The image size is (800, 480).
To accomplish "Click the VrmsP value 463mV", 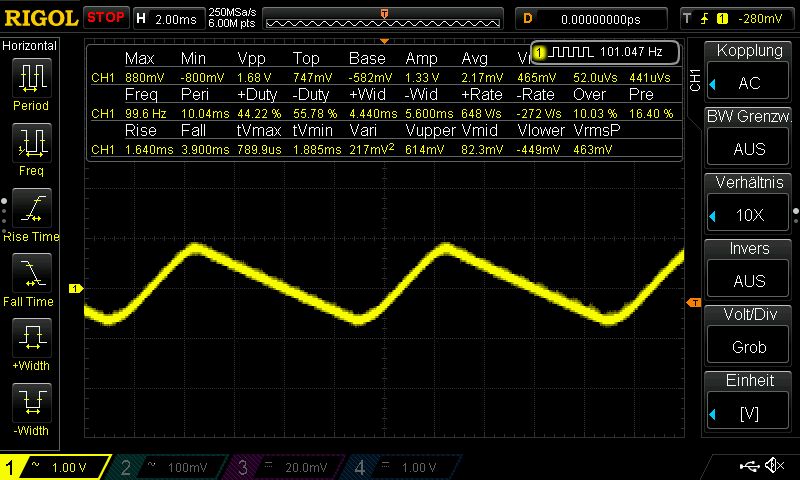I will point(592,150).
